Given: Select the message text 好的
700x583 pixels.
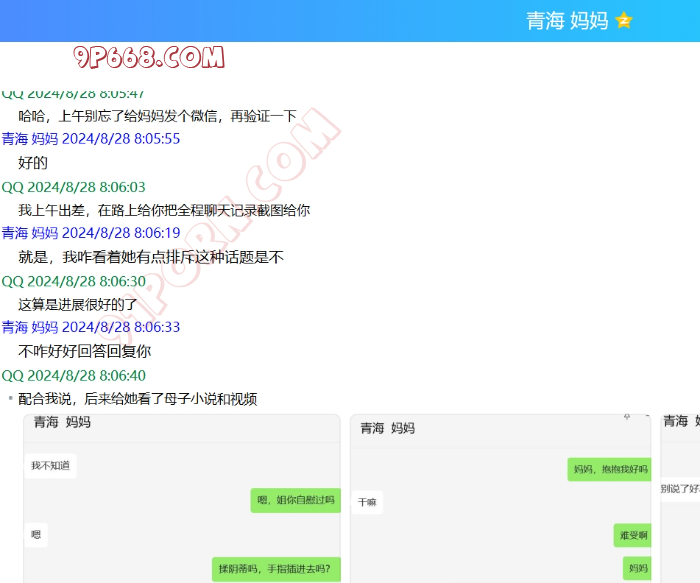Looking at the screenshot, I should [33, 163].
